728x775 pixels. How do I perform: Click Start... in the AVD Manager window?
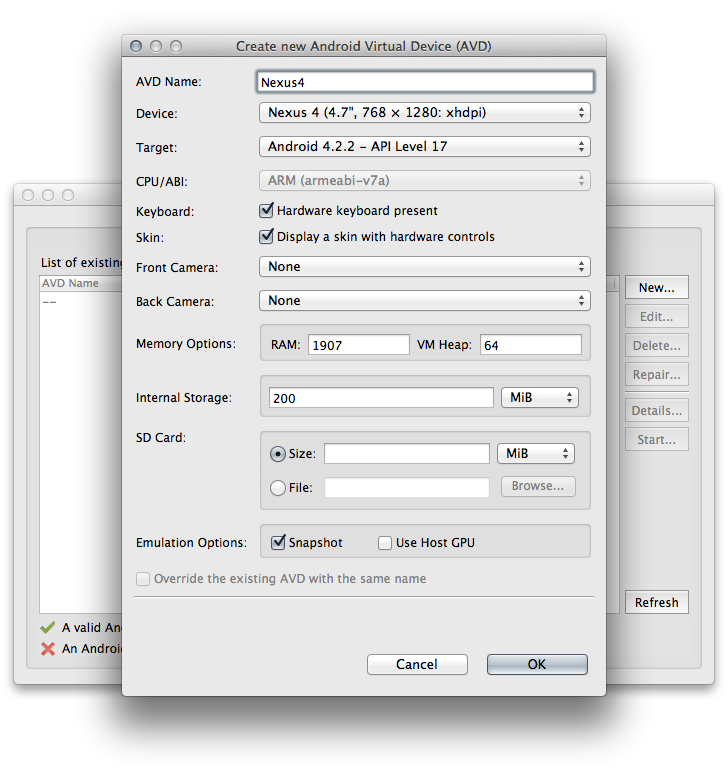tap(657, 439)
